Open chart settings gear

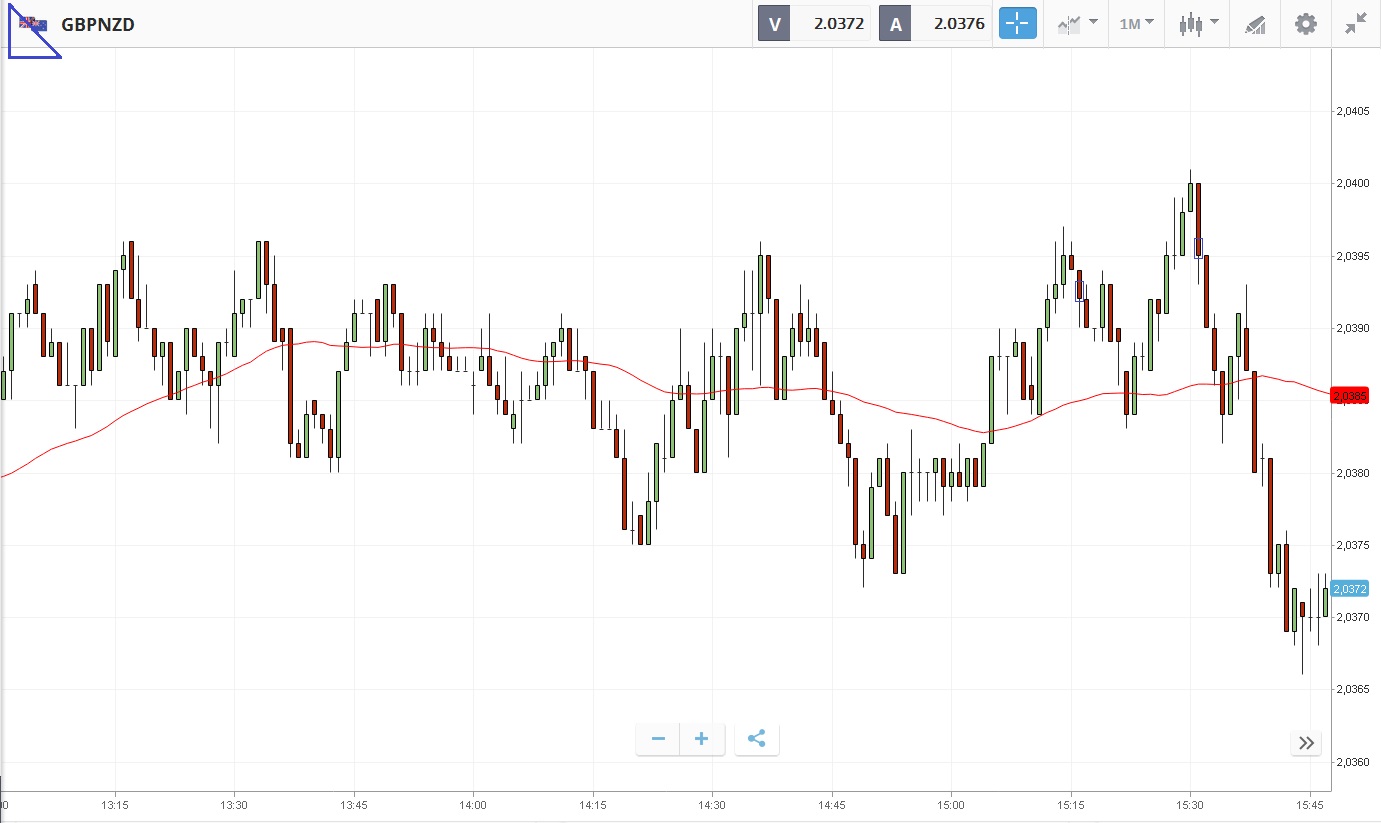[x=1306, y=24]
